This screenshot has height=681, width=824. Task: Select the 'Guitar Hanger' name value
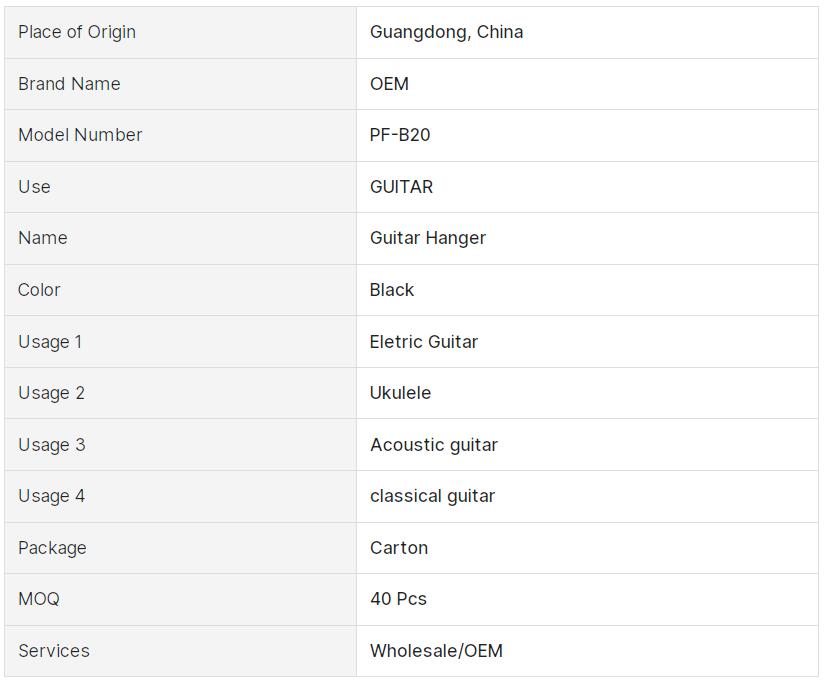(428, 238)
